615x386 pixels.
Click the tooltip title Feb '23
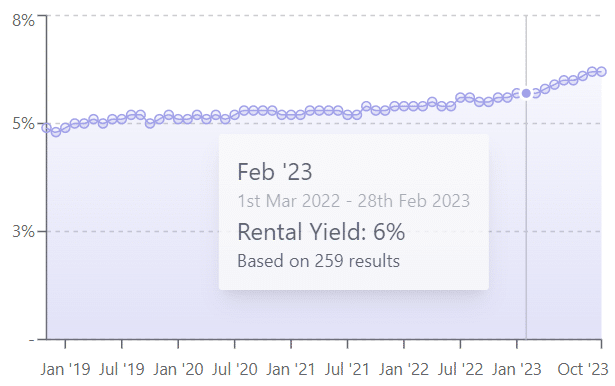275,172
